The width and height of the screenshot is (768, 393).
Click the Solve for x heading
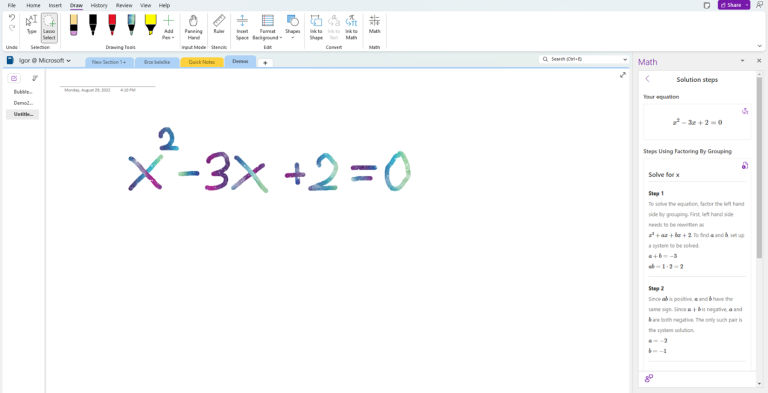664,175
